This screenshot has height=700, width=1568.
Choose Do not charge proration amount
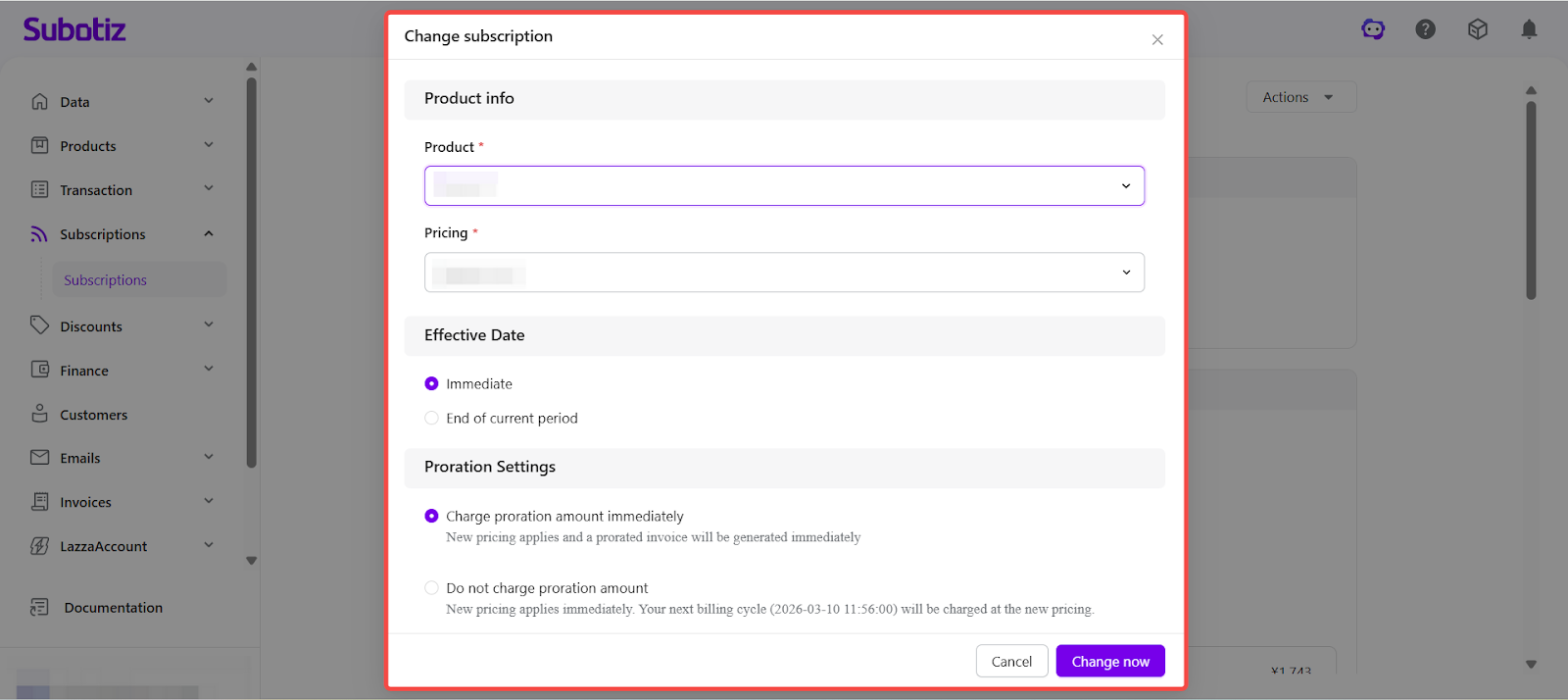click(x=431, y=588)
